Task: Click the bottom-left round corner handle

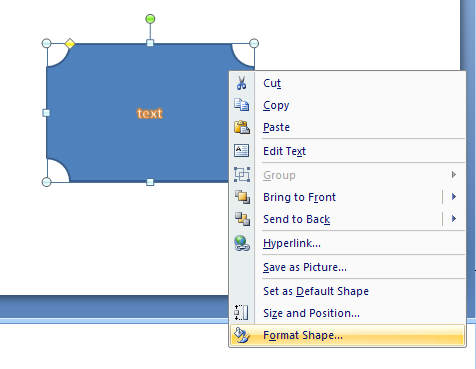Action: [x=47, y=182]
